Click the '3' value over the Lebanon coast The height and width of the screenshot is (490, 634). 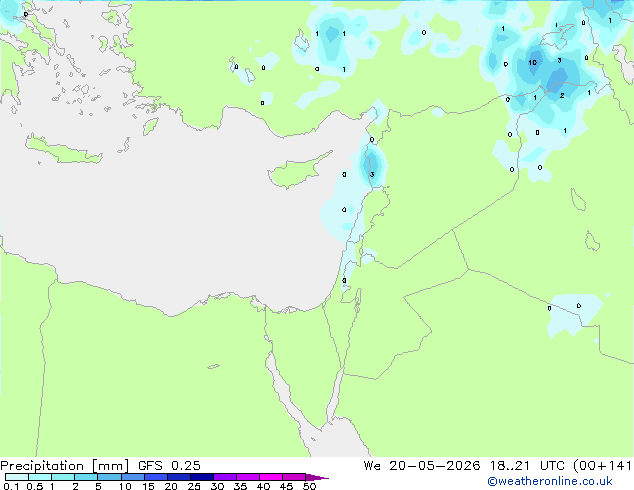372,174
